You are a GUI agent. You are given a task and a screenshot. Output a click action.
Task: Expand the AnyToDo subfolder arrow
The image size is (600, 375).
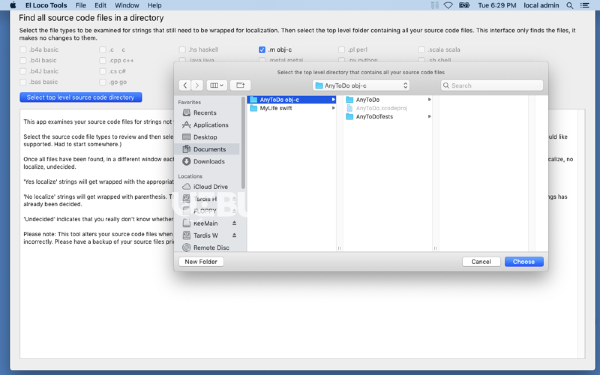(x=429, y=99)
